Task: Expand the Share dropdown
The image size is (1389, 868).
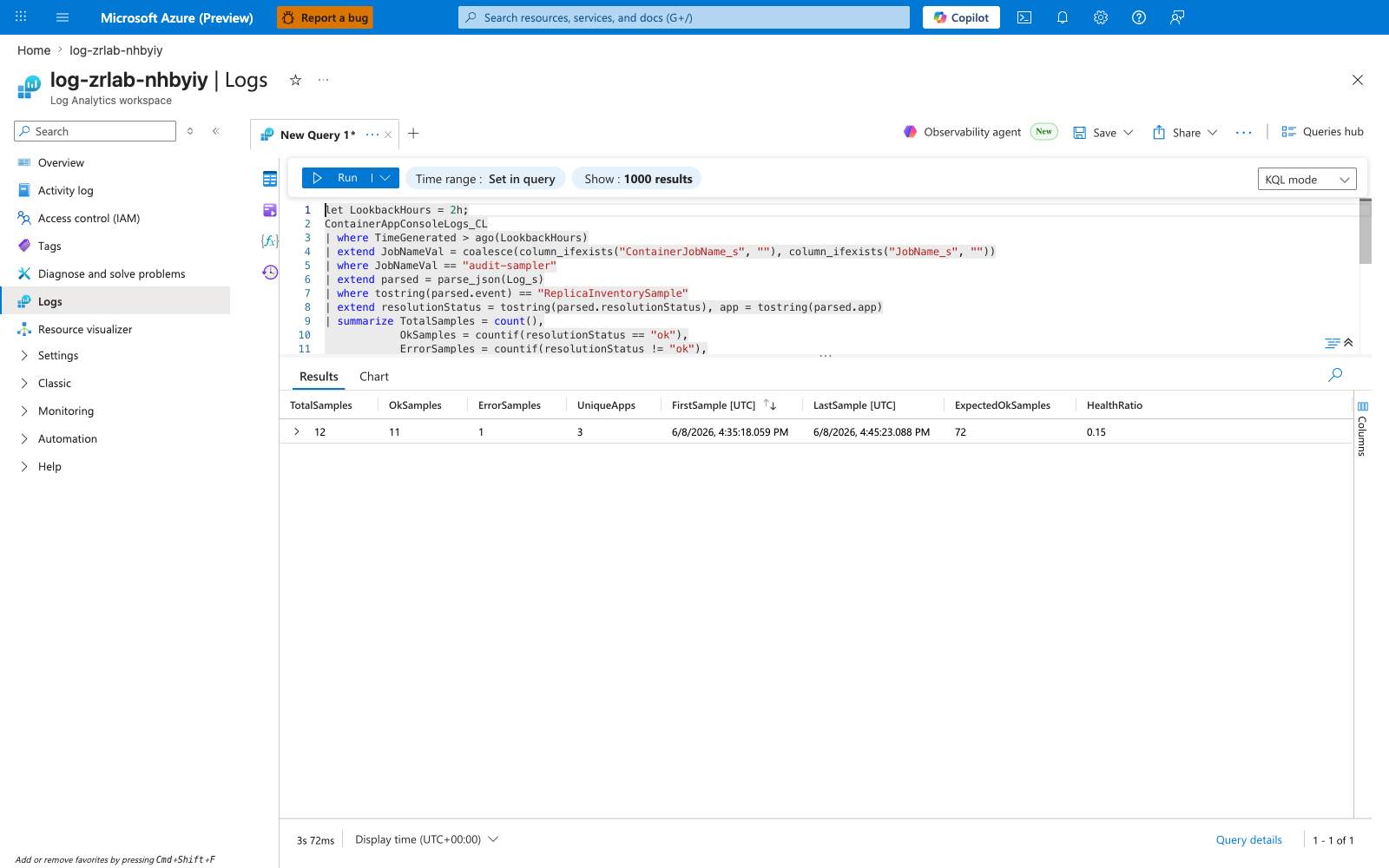Action: tap(1213, 133)
